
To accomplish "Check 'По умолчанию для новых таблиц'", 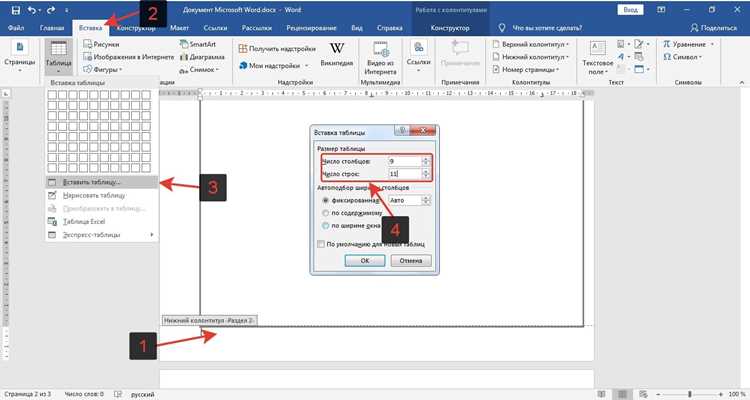I will coord(321,244).
